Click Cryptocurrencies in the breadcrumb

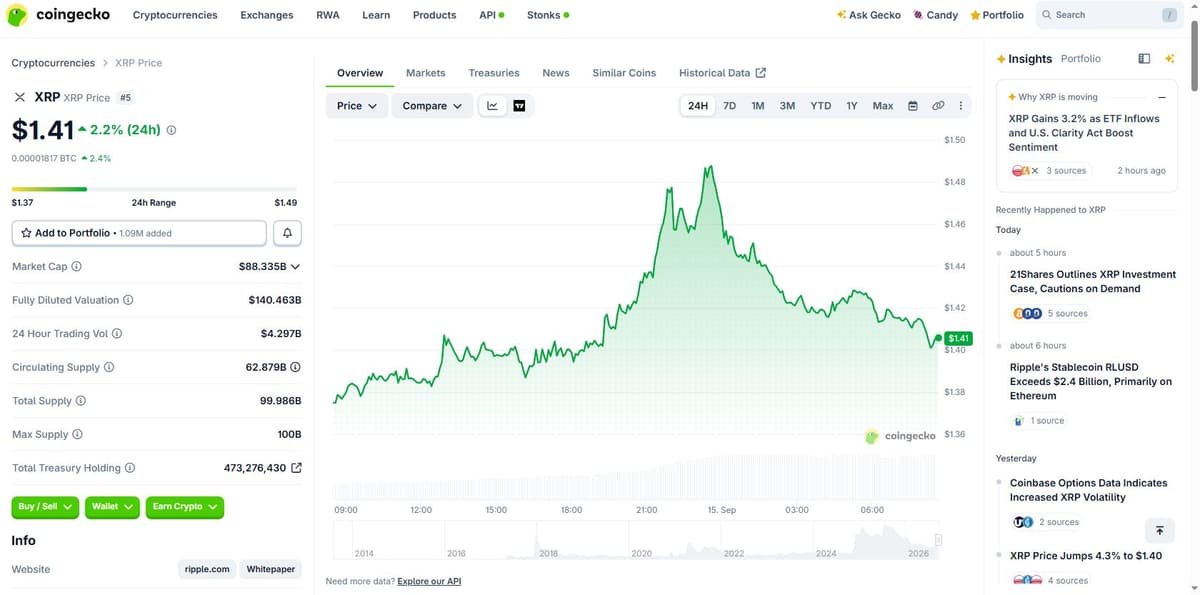[53, 63]
